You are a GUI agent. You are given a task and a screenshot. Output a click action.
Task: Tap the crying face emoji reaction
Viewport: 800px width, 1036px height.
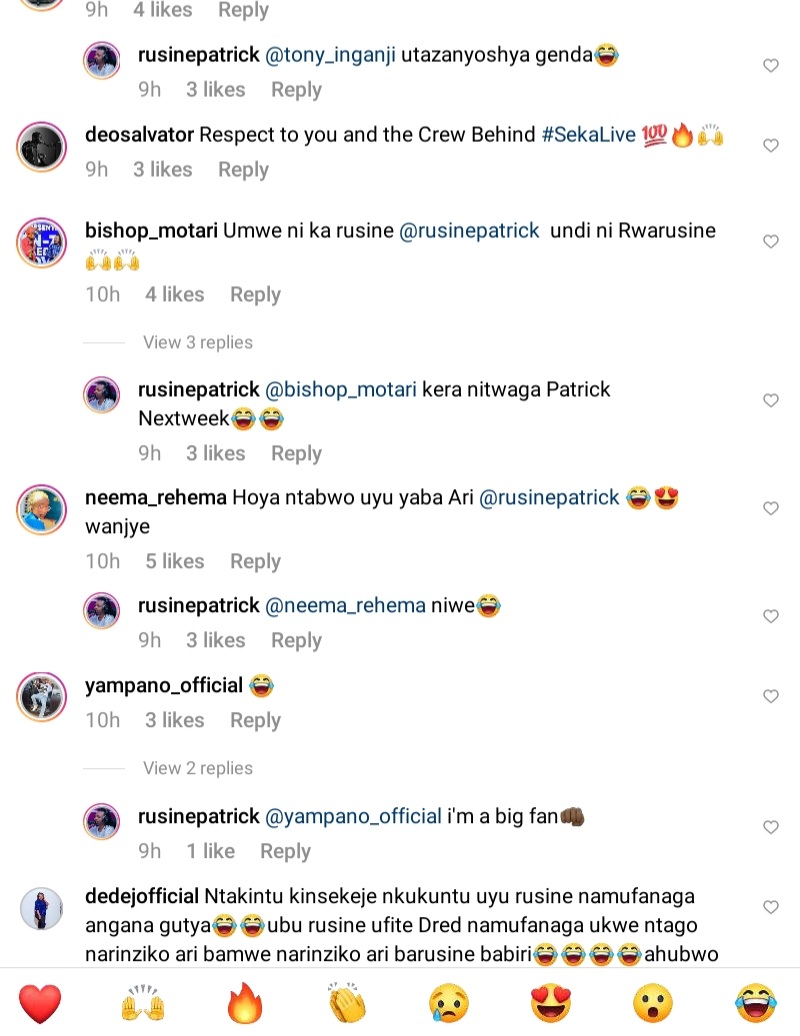point(451,1003)
